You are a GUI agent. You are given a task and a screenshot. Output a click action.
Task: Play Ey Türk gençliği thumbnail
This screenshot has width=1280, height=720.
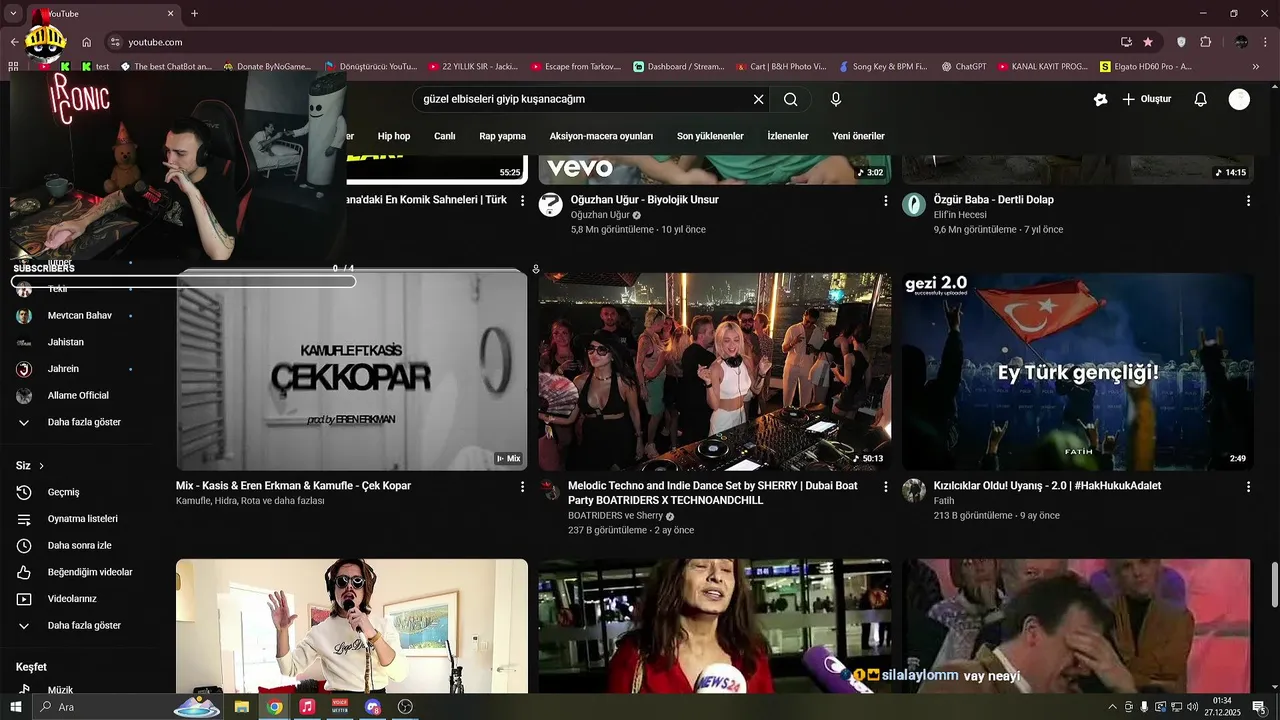click(1078, 371)
